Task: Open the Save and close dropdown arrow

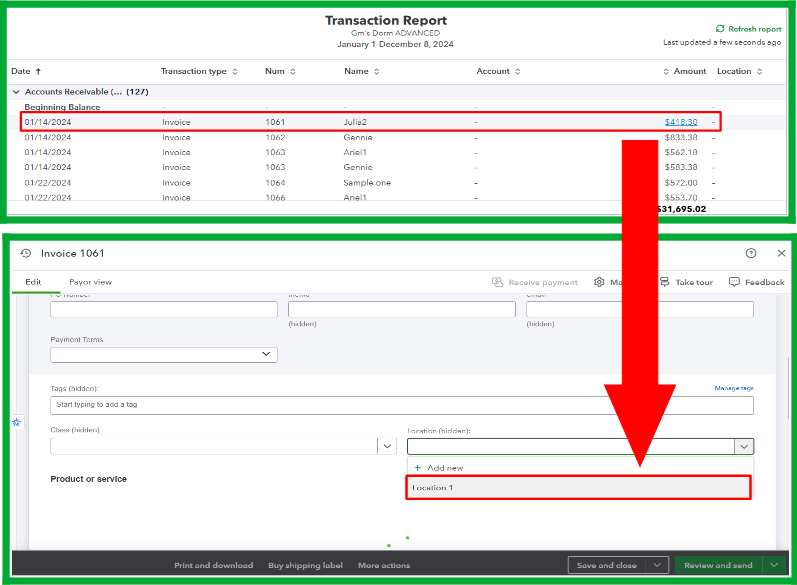Action: point(657,565)
